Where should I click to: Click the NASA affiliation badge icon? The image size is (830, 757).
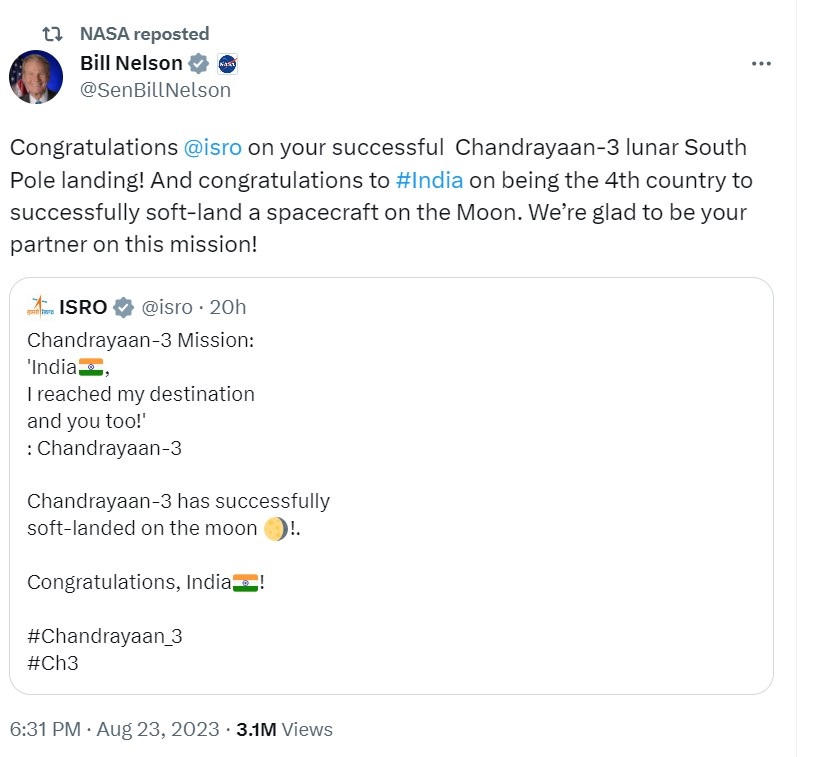(x=227, y=64)
